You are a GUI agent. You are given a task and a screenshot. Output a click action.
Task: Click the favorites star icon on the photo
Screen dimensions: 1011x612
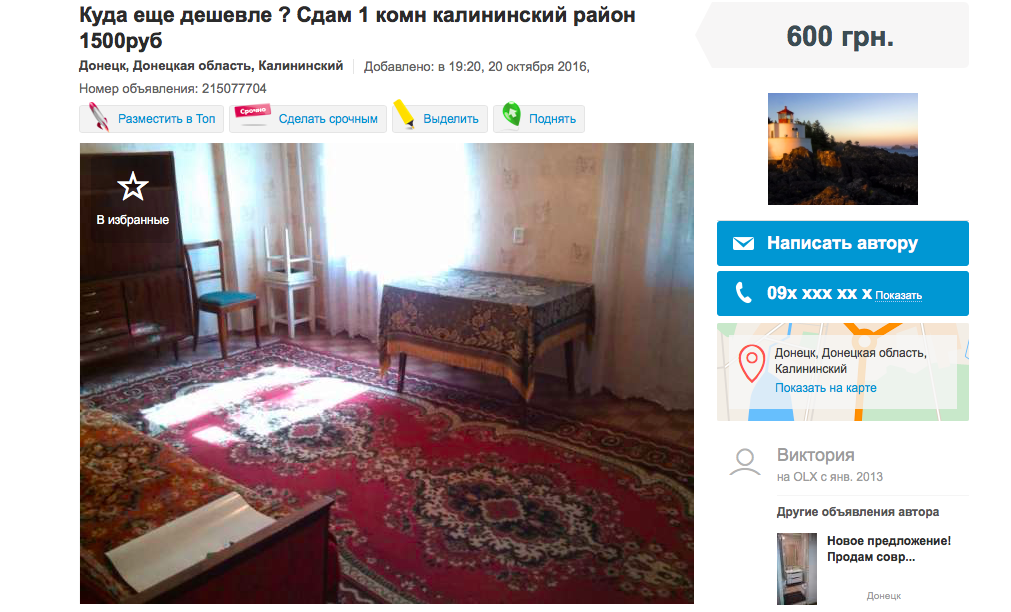coord(133,186)
